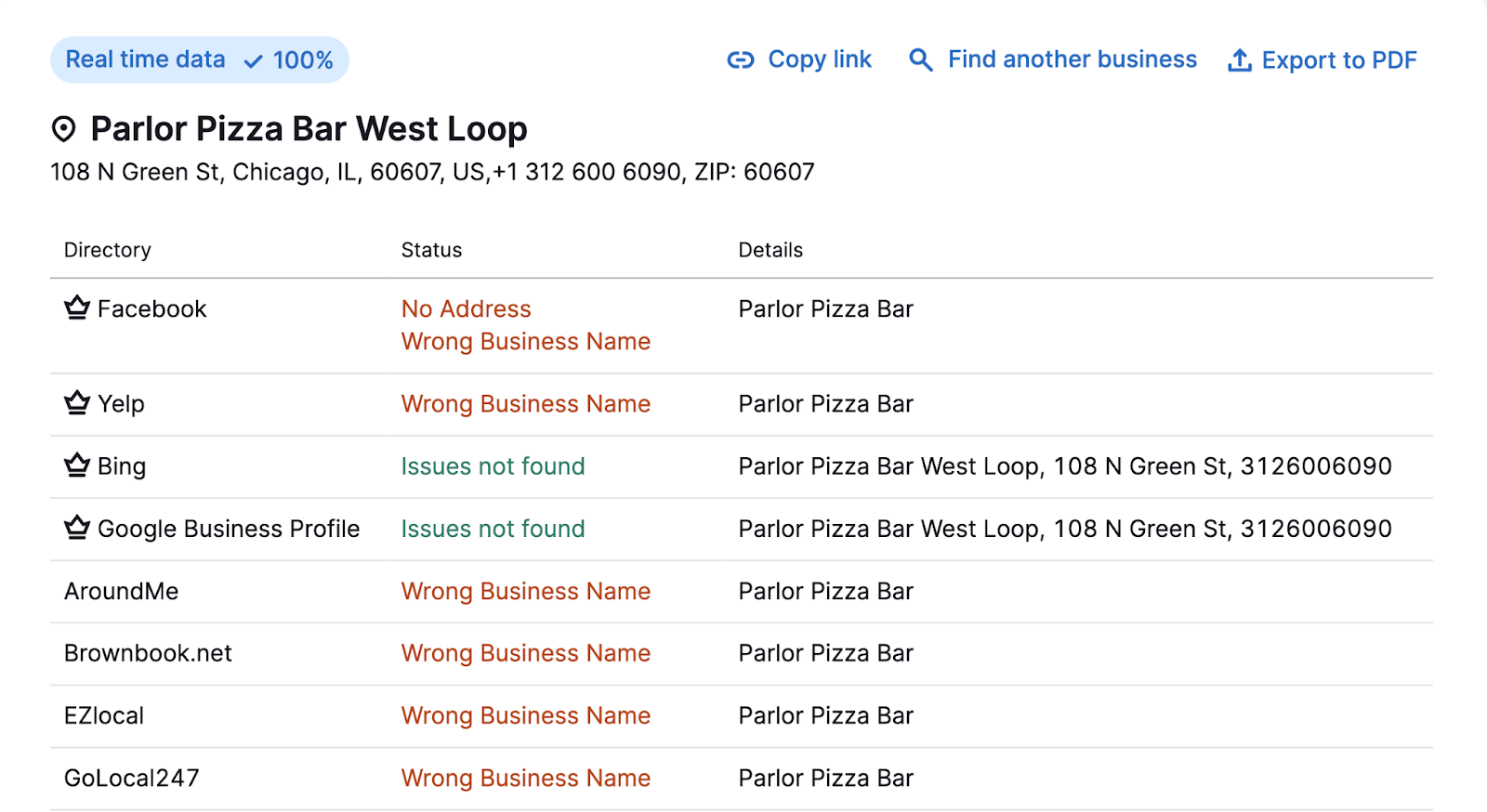Export the report to PDF
1487x812 pixels.
click(x=1323, y=60)
